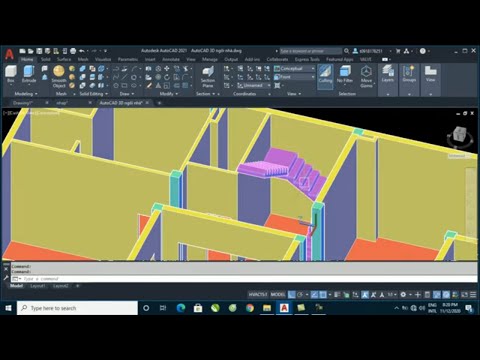Expand the Modify panel

point(169,94)
